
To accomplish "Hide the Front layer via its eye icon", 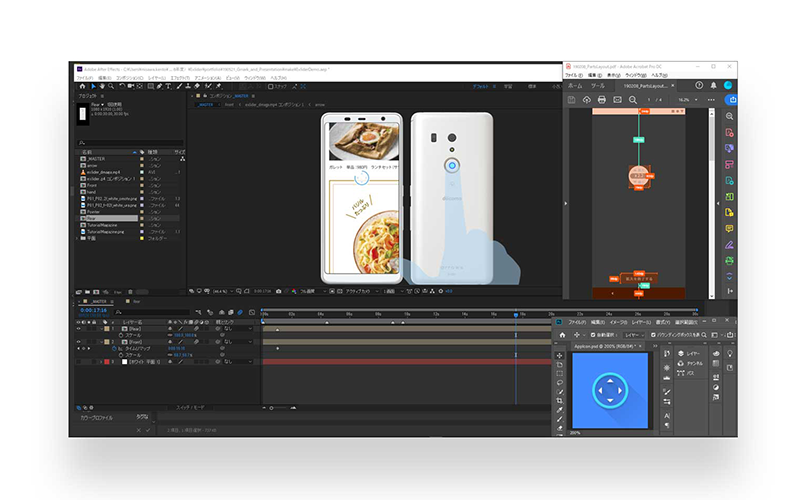I will tap(79, 342).
